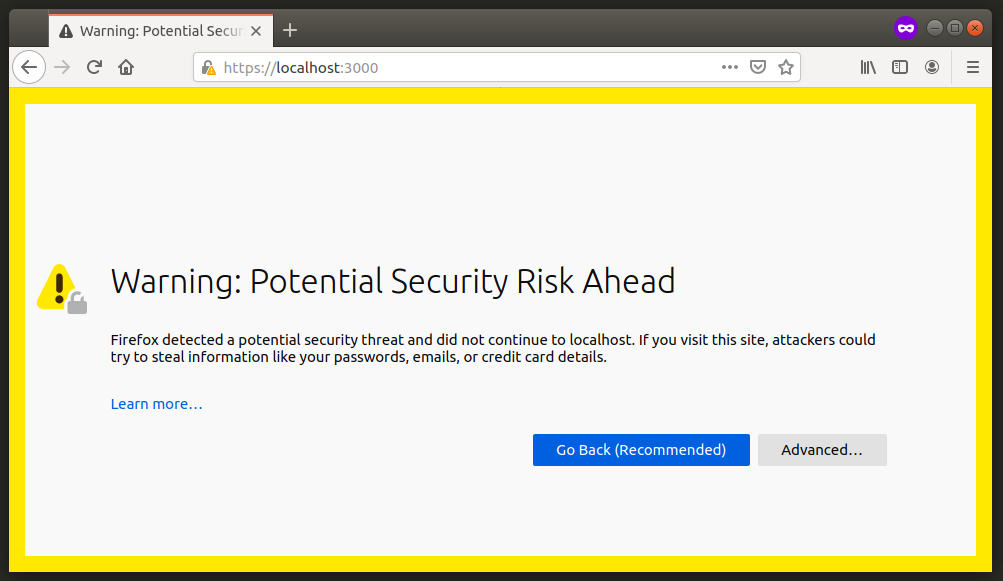1003x581 pixels.
Task: Click the Advanced button
Action: [x=821, y=450]
